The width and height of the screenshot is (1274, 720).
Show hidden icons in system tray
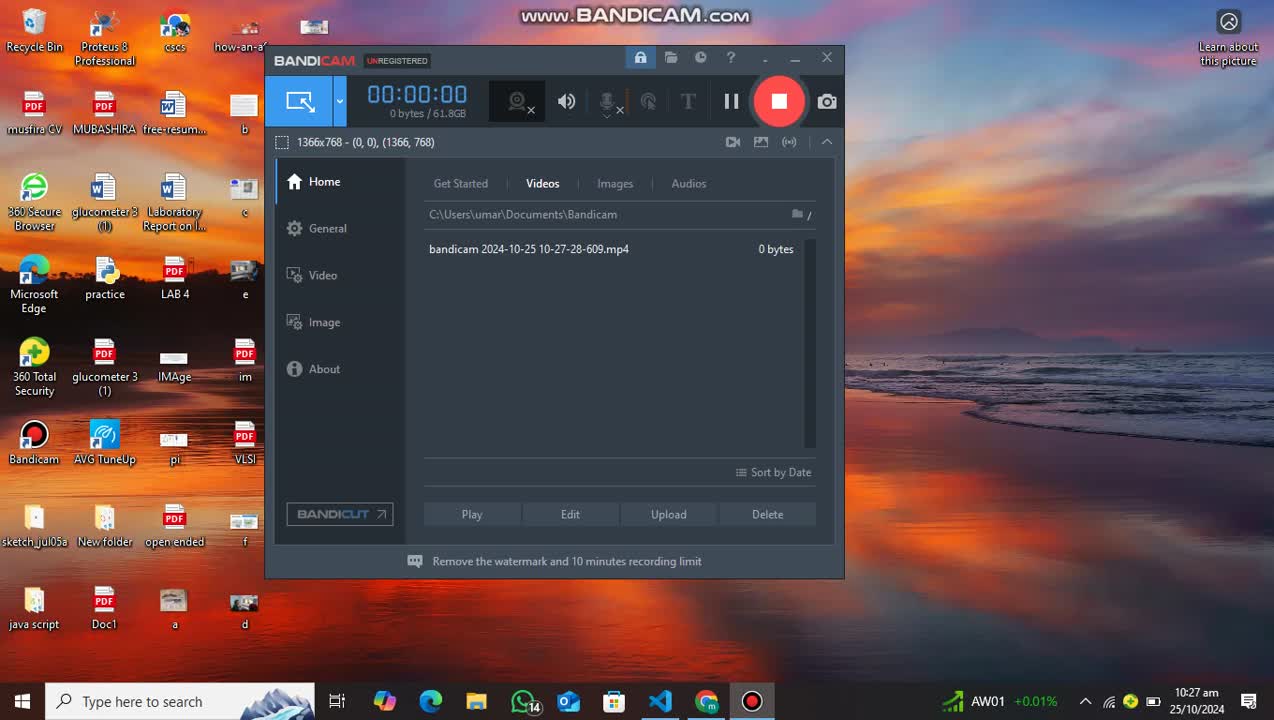tap(1085, 701)
